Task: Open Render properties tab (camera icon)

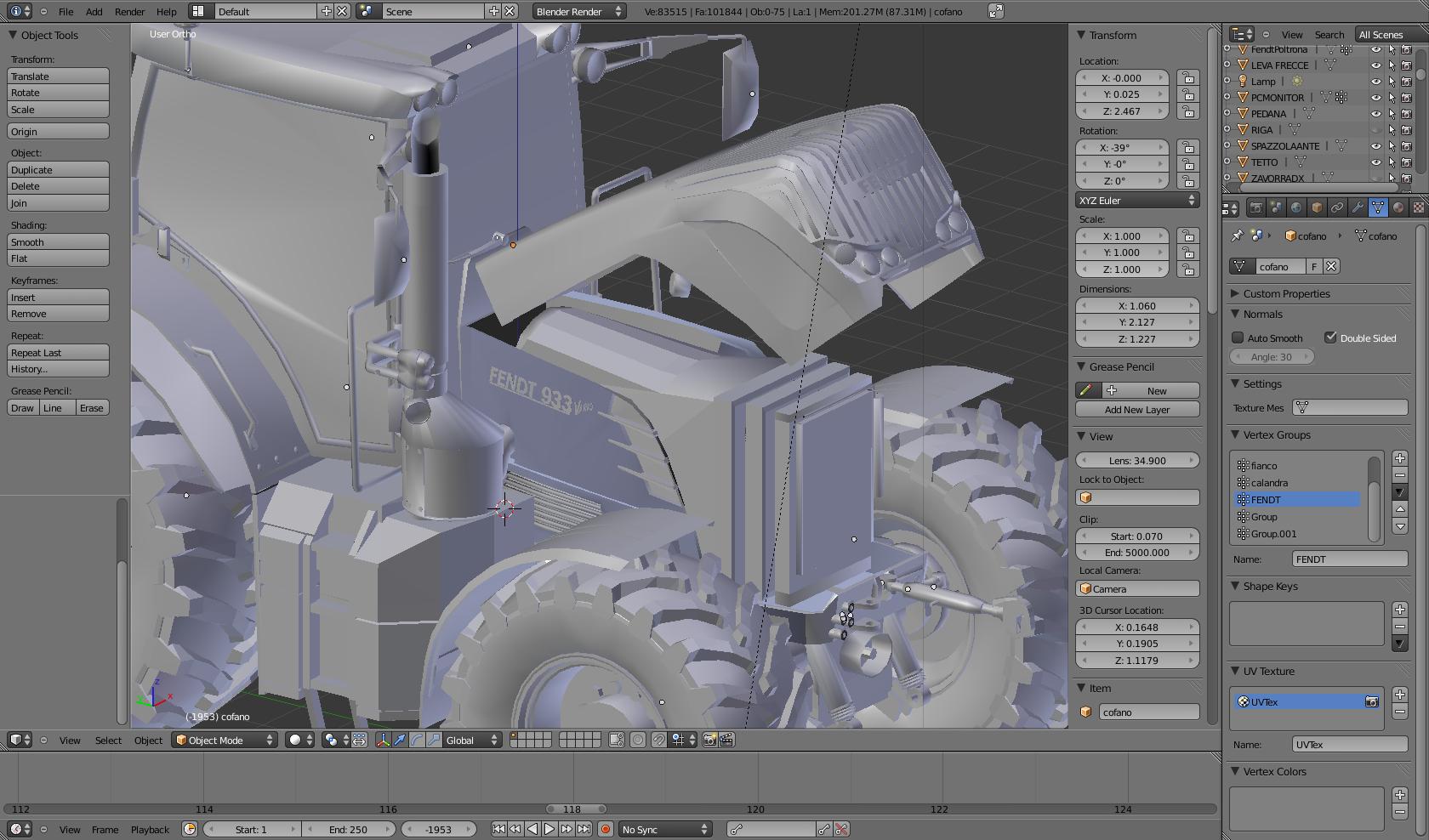Action: click(x=1255, y=207)
